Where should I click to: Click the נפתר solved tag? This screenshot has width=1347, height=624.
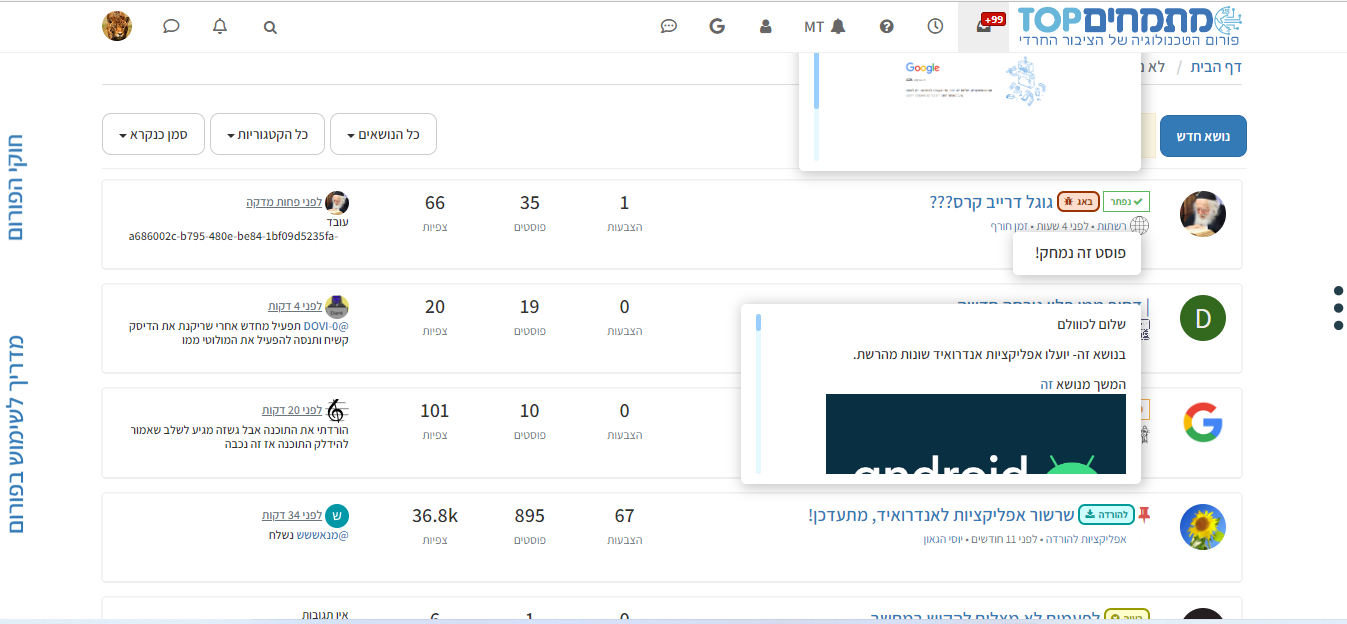tap(1126, 202)
